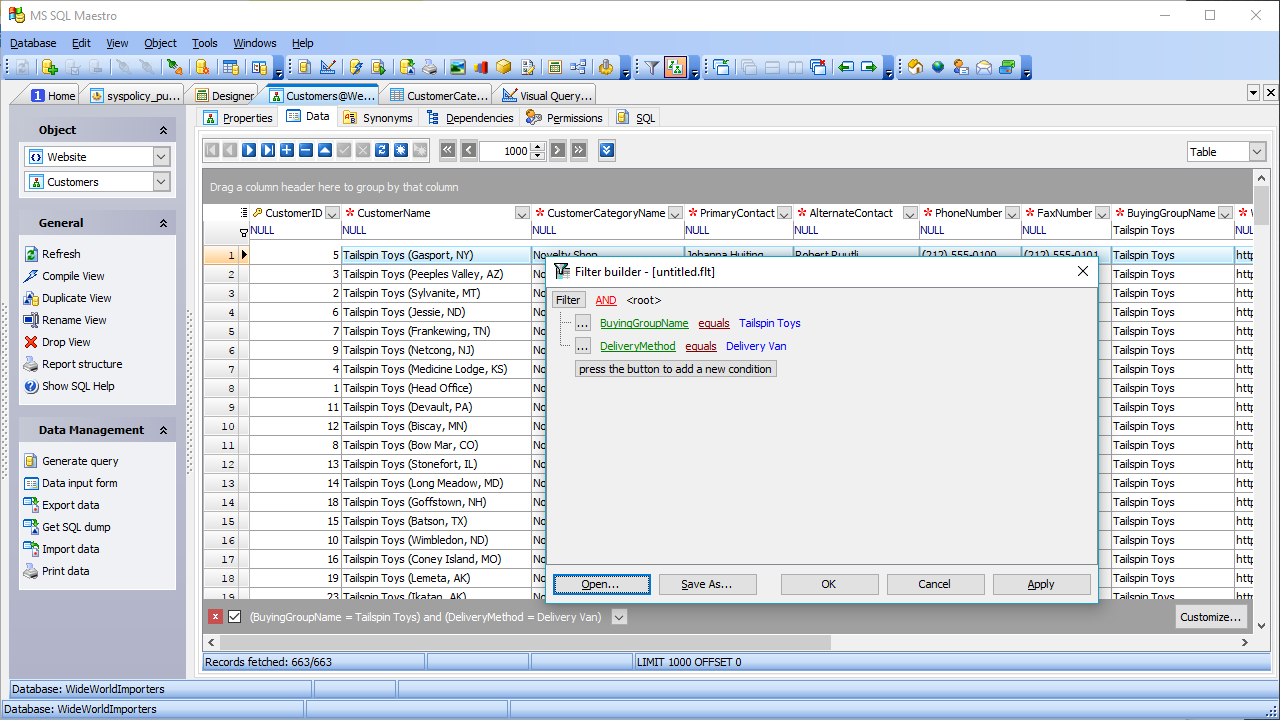This screenshot has width=1280, height=720.
Task: Click the Filter root button in builder
Action: click(x=568, y=300)
